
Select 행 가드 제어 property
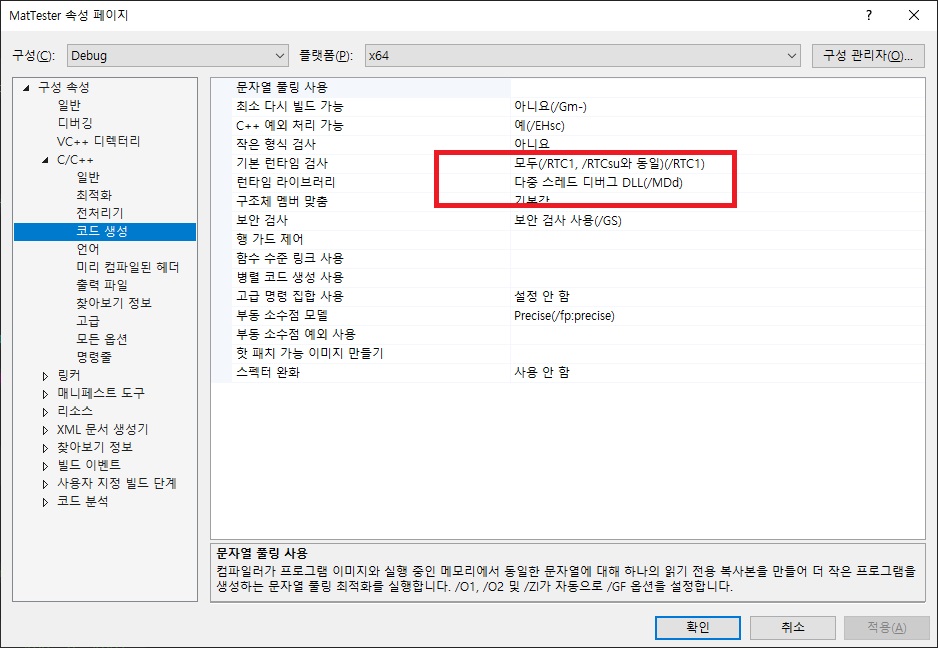pos(269,239)
